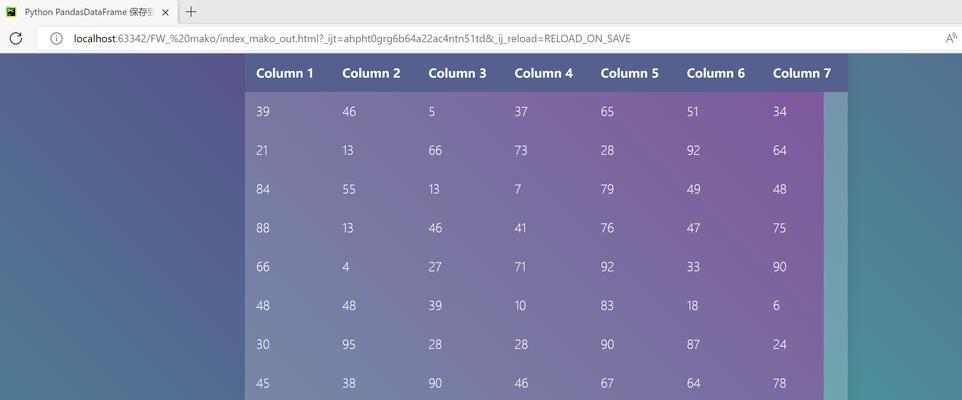This screenshot has width=962, height=400.
Task: Select cell value 65
Action: (607, 112)
